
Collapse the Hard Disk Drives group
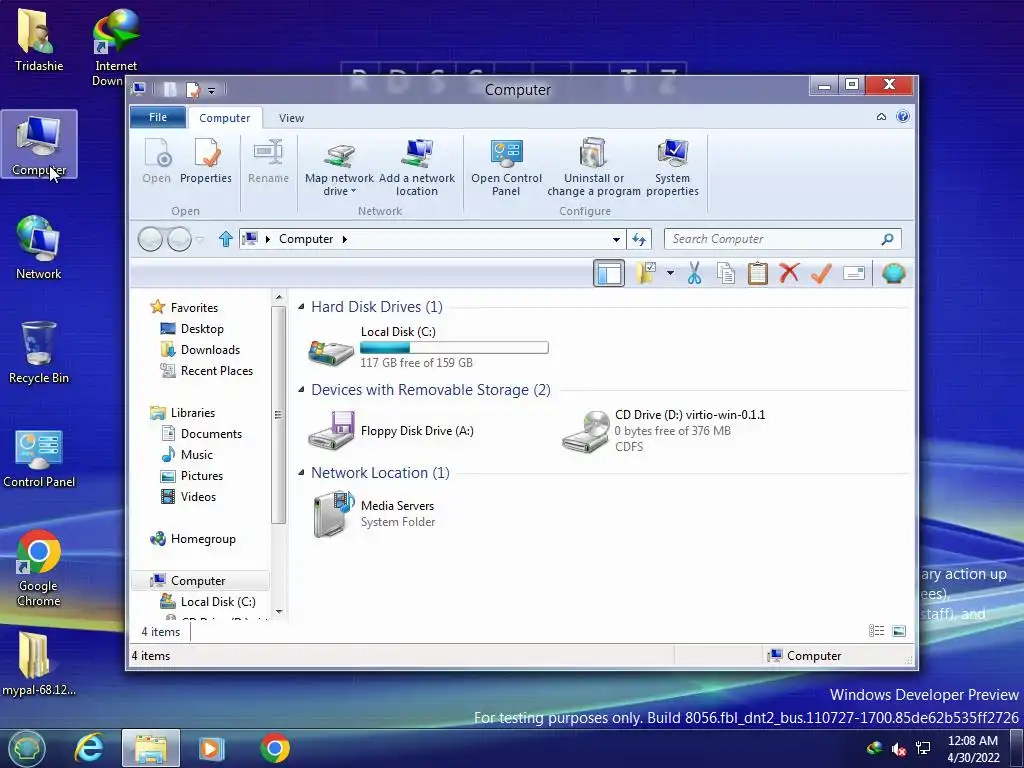coord(301,306)
